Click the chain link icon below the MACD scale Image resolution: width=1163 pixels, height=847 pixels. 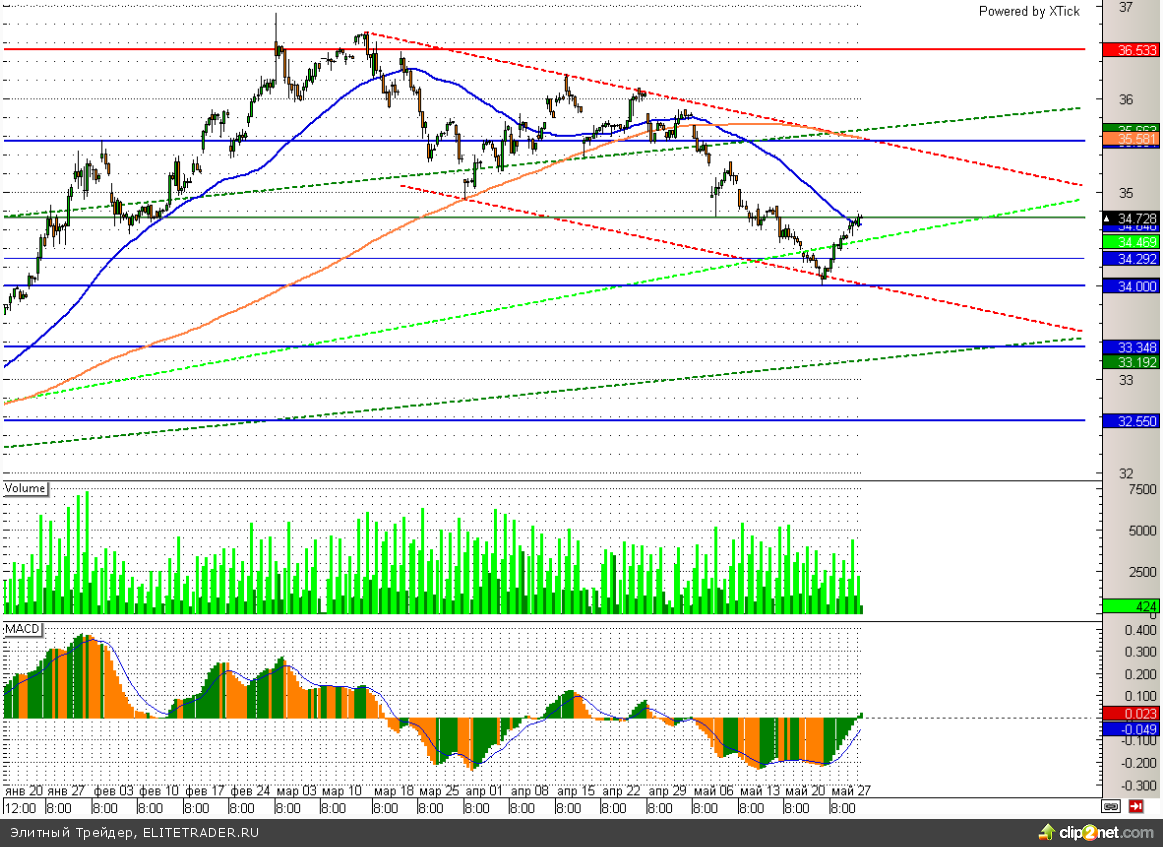(x=1111, y=806)
